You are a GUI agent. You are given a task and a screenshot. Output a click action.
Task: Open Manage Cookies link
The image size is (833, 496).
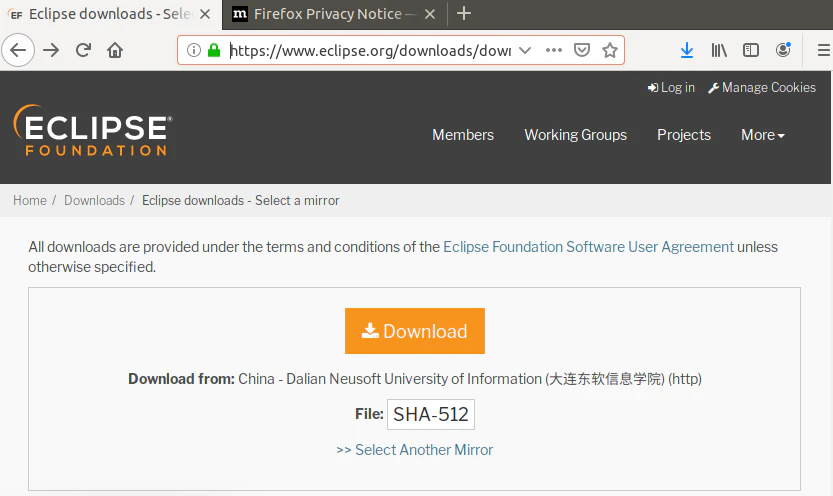pyautogui.click(x=762, y=87)
